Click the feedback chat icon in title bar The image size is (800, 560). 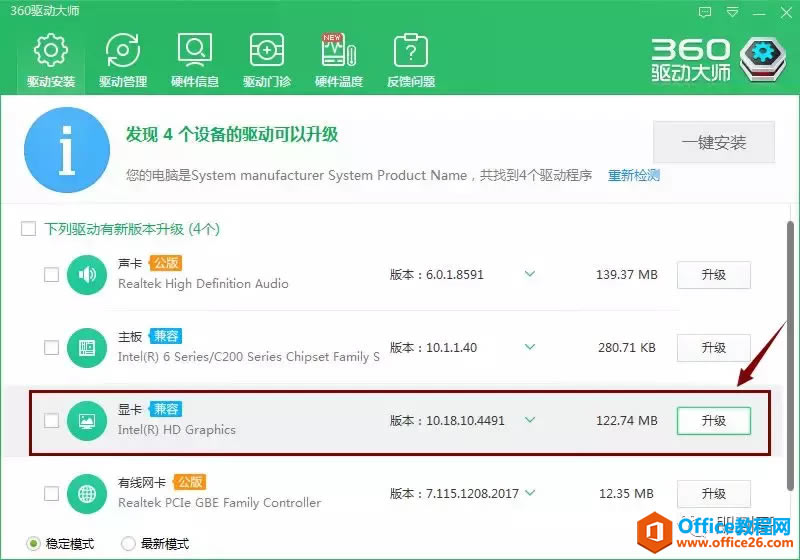[x=705, y=12]
